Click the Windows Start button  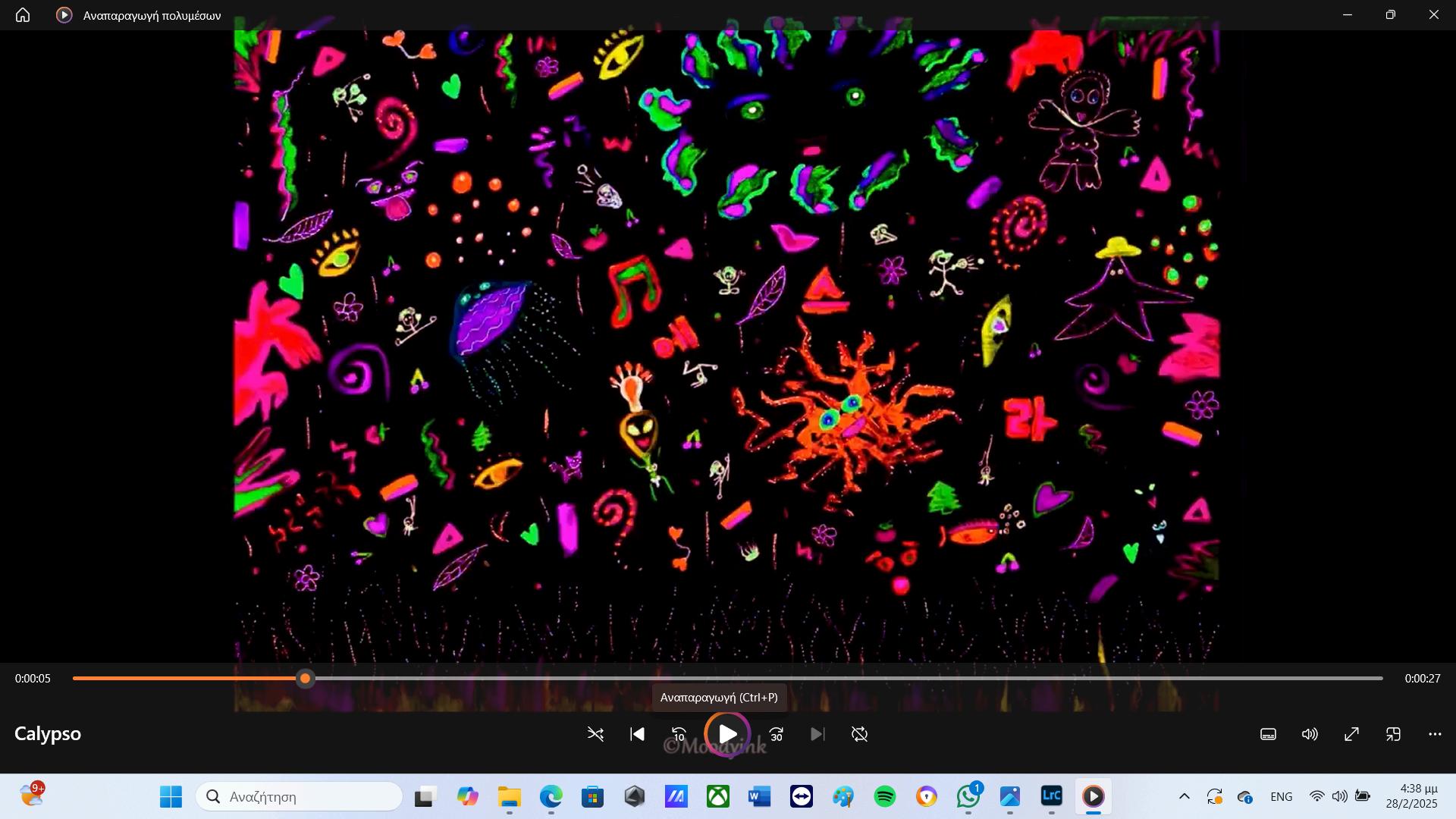pyautogui.click(x=171, y=796)
